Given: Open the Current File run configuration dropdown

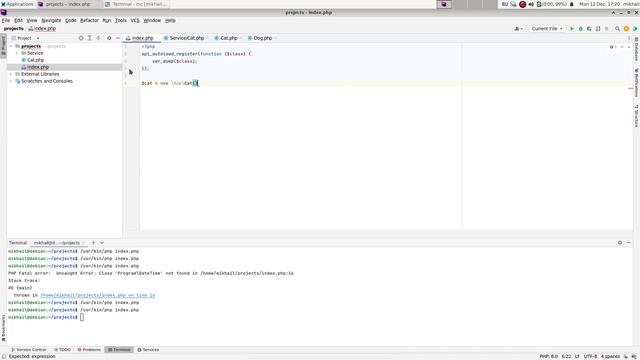Looking at the screenshot, I should pos(547,29).
